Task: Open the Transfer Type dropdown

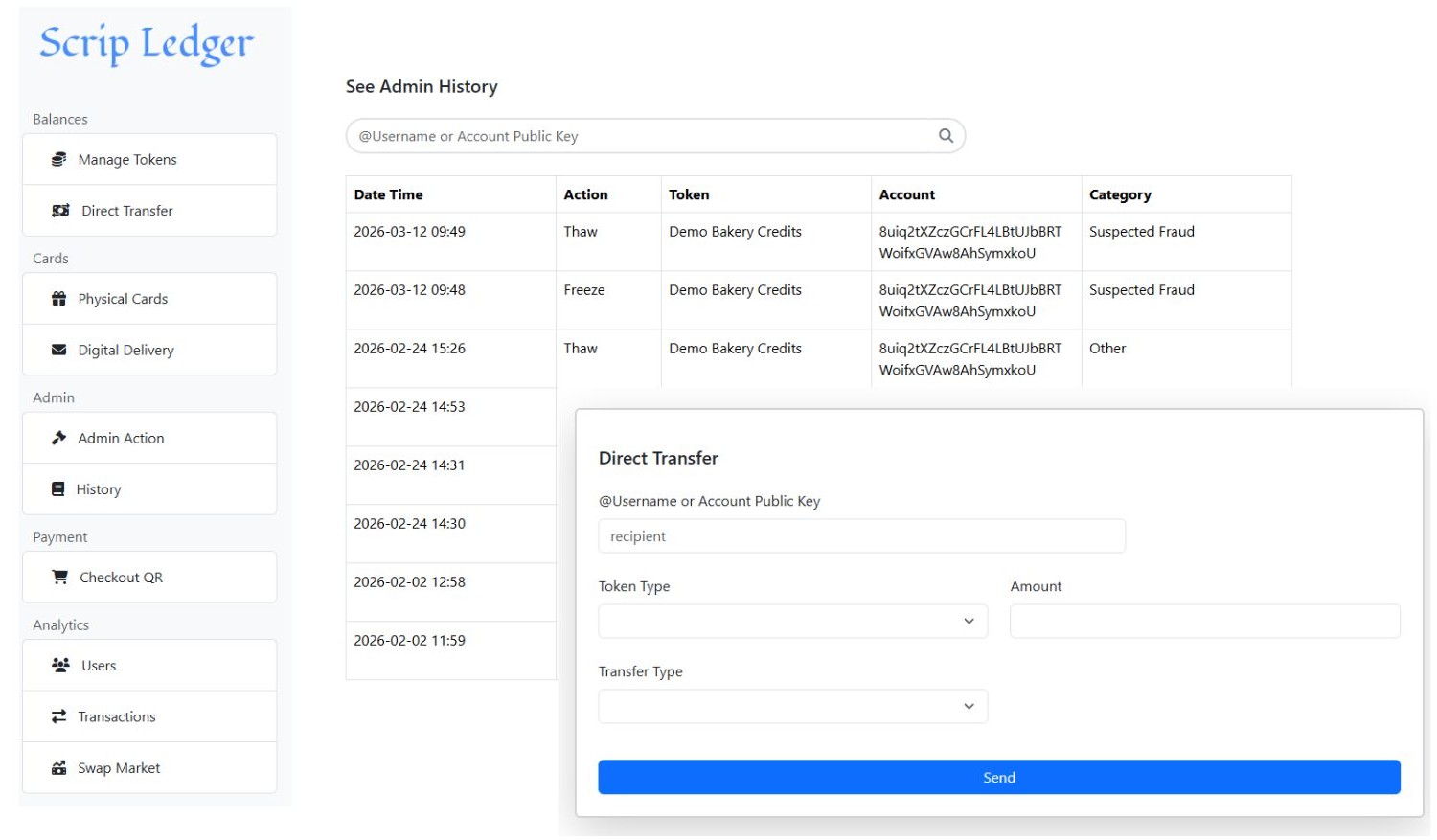Action: [792, 707]
